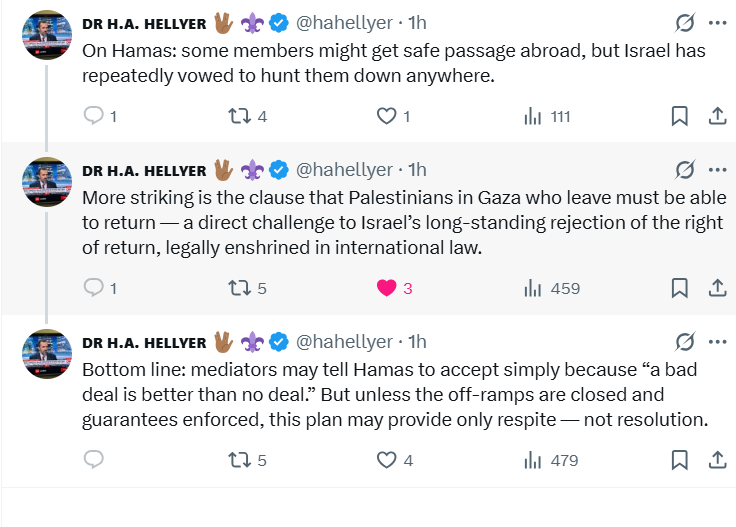
Task: Unlike the 'More striking' tweet with 3 likes
Action: coord(386,288)
